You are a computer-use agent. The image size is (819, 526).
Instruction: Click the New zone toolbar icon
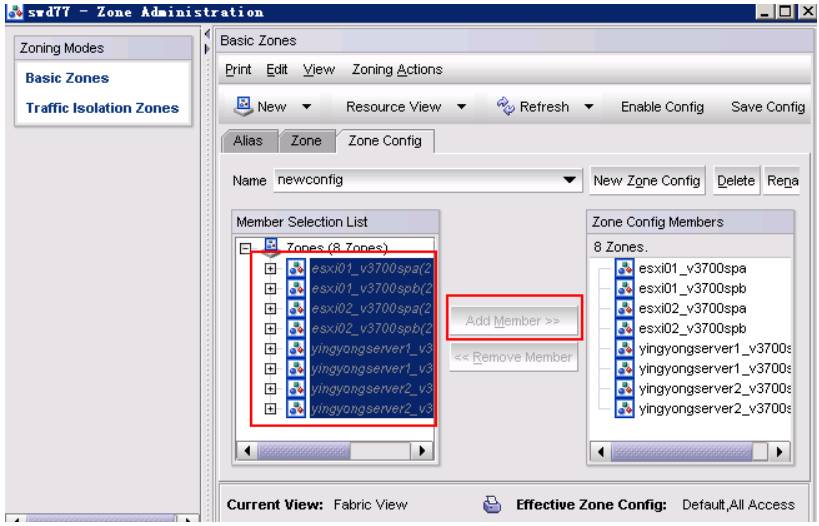[x=243, y=106]
